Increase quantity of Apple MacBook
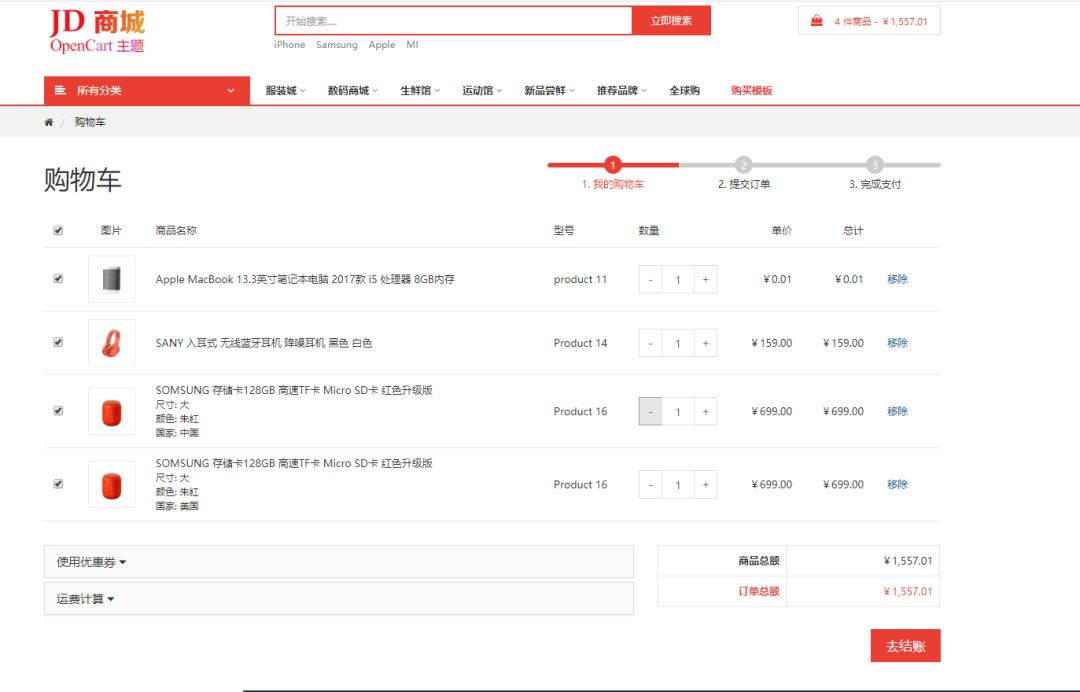The height and width of the screenshot is (692, 1080). [x=705, y=280]
